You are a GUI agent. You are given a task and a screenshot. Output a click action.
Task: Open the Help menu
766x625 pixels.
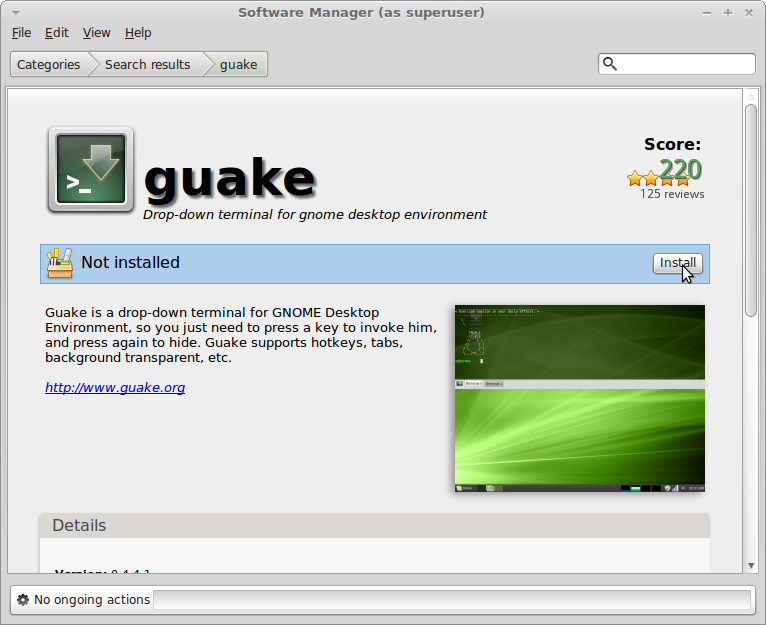(x=138, y=33)
